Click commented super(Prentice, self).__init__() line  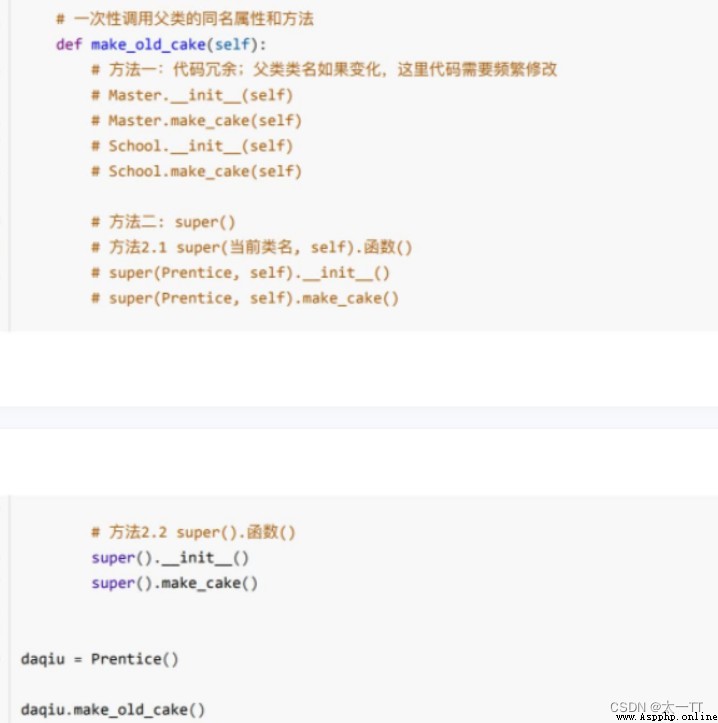point(240,273)
